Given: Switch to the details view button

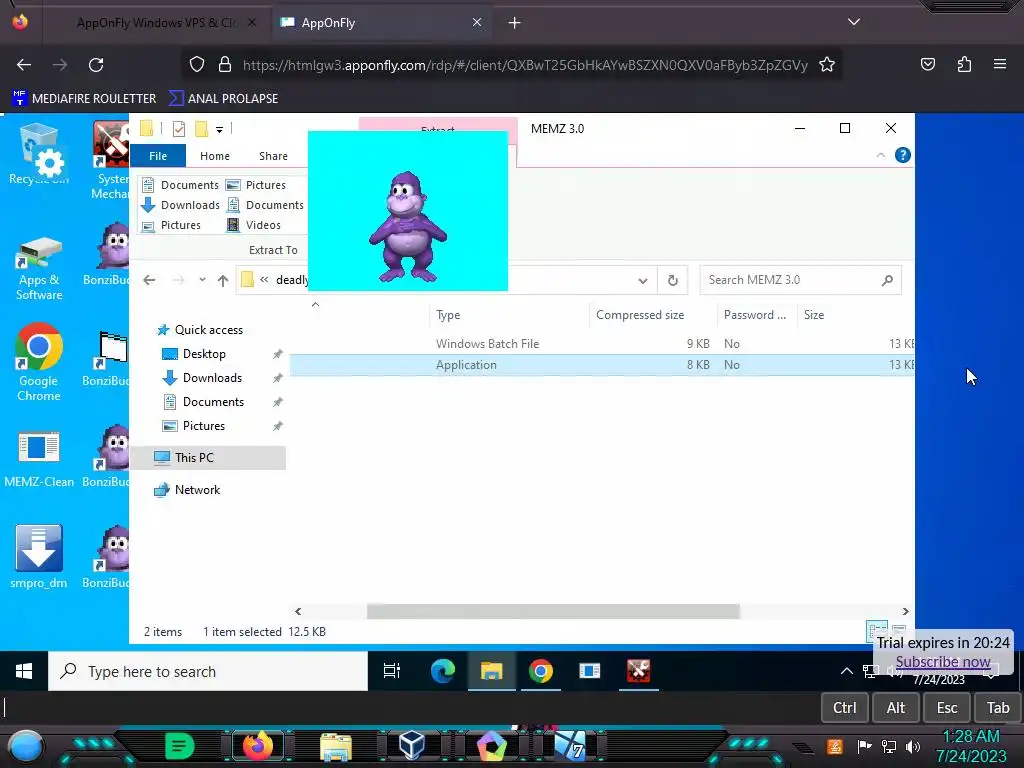Looking at the screenshot, I should point(876,632).
